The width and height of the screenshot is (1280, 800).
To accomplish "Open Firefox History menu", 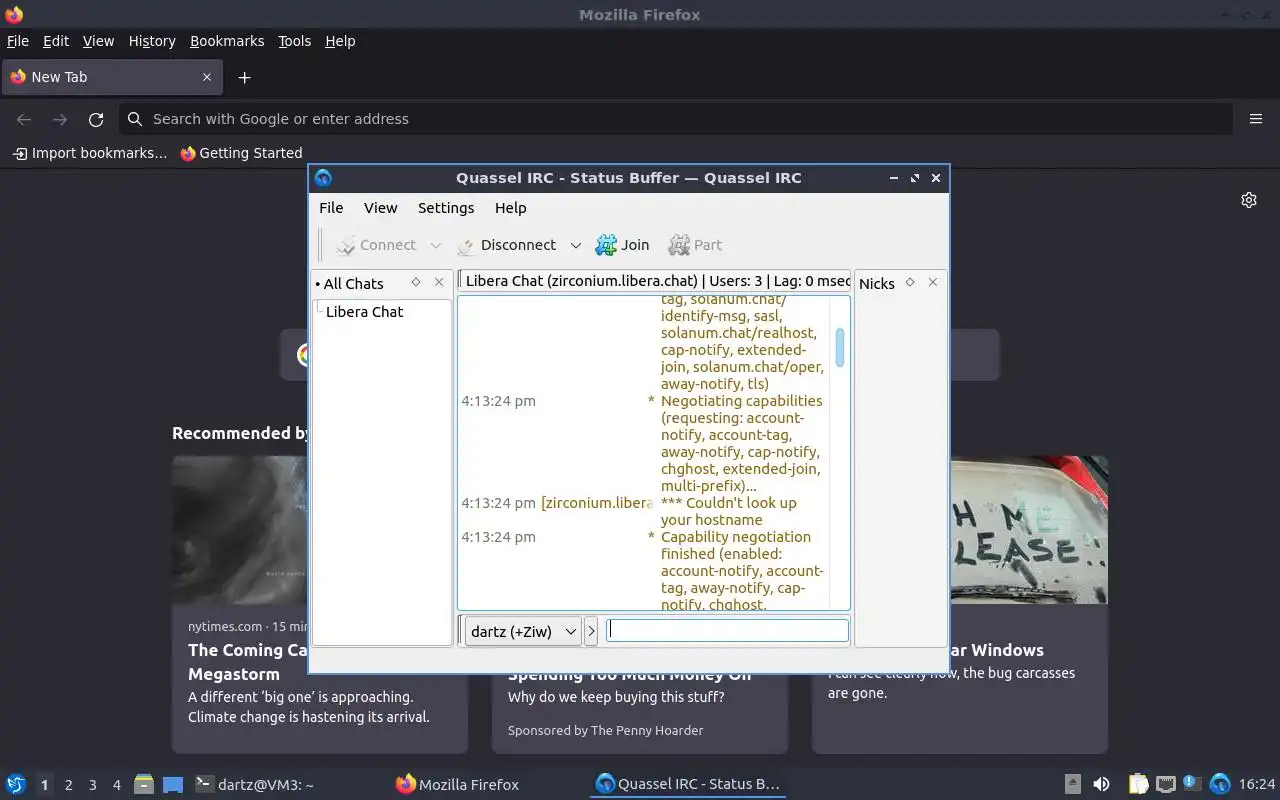I will [152, 41].
